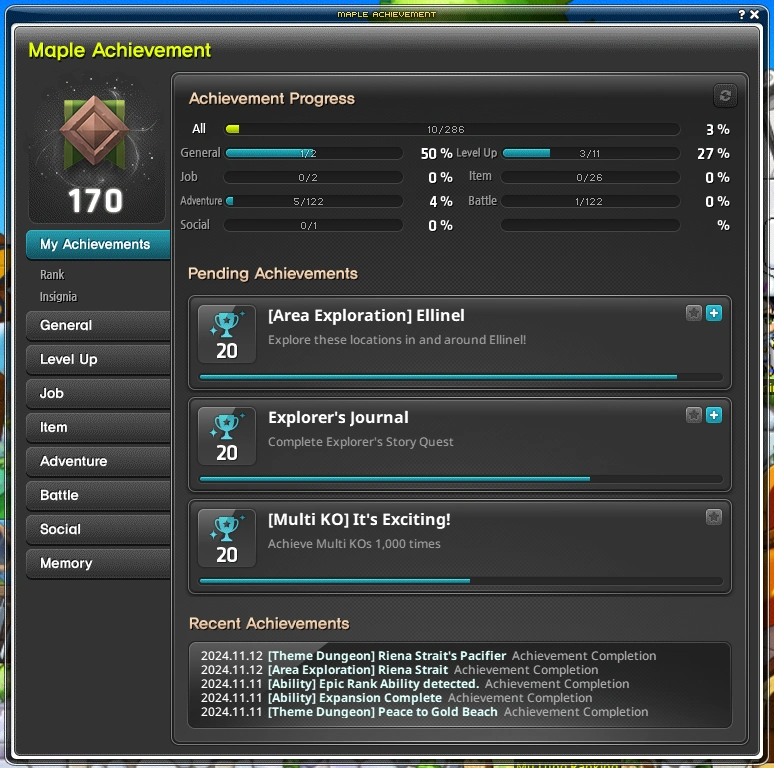
Task: Select the [Area Exploration] Ellinel title
Action: coord(366,315)
